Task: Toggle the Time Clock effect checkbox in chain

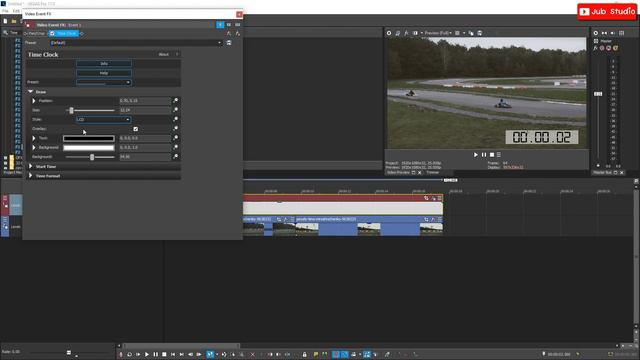Action: coord(52,33)
